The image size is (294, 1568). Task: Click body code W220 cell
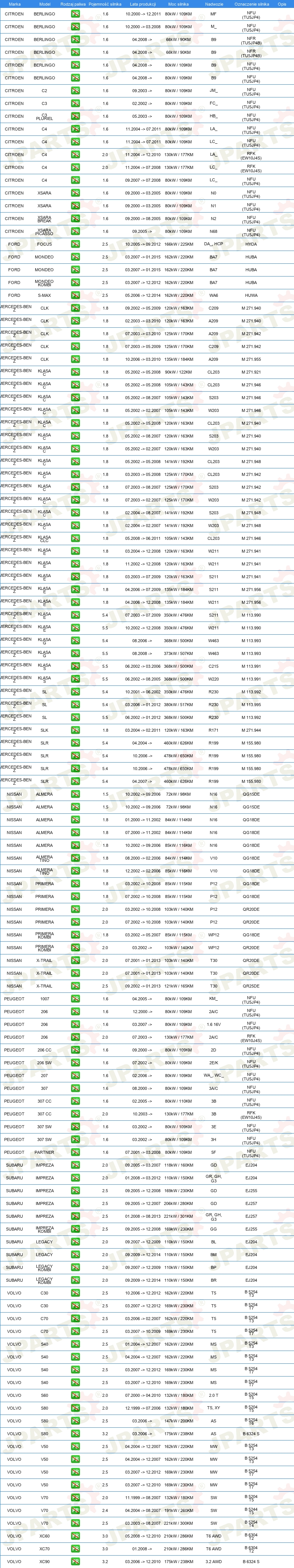pyautogui.click(x=214, y=679)
